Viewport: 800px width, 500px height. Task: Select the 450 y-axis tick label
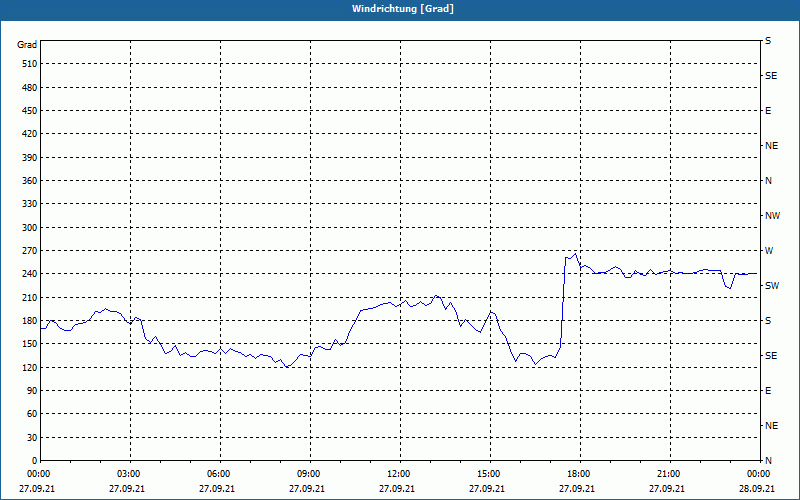click(x=29, y=111)
